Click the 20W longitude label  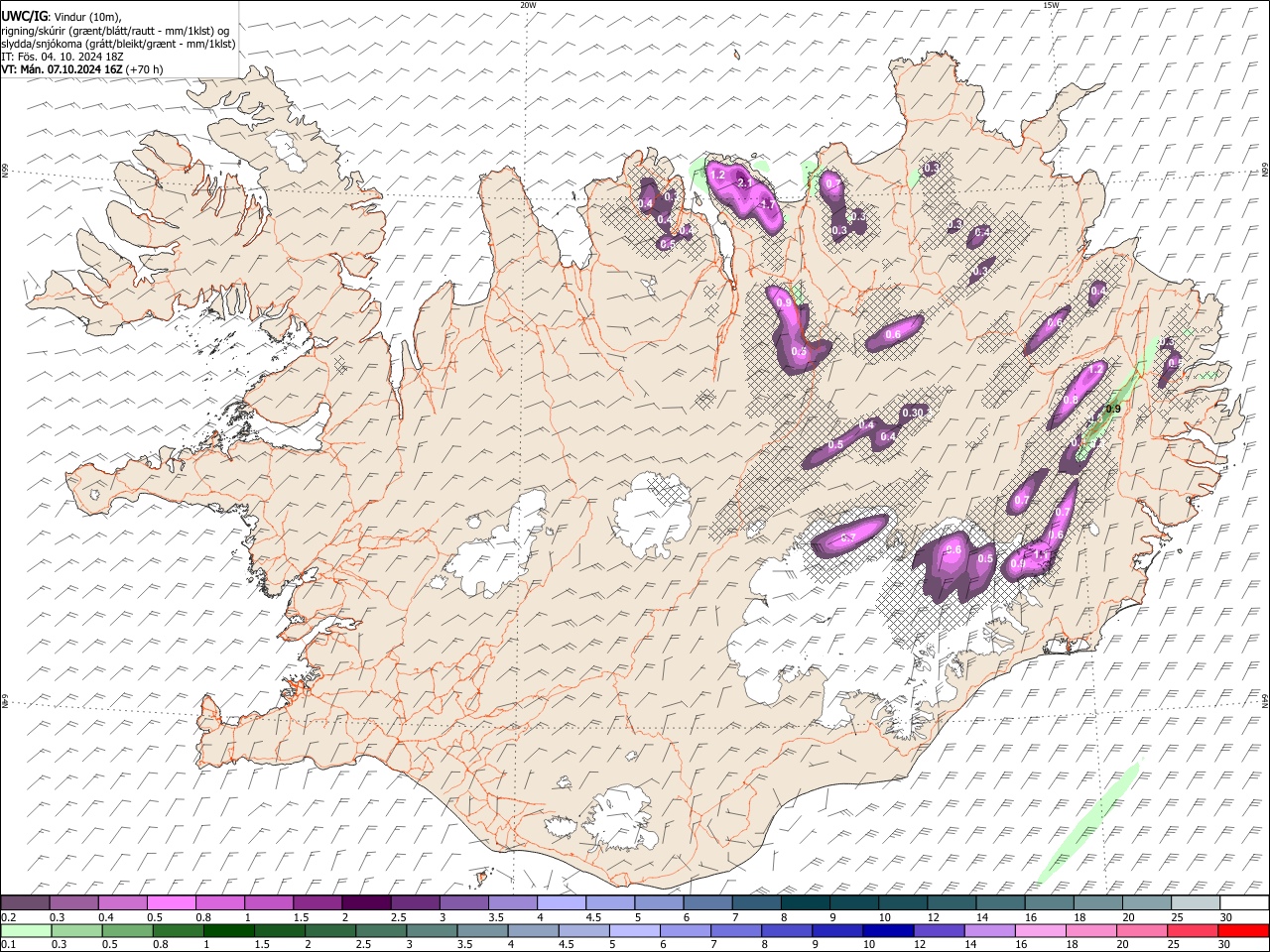[528, 5]
